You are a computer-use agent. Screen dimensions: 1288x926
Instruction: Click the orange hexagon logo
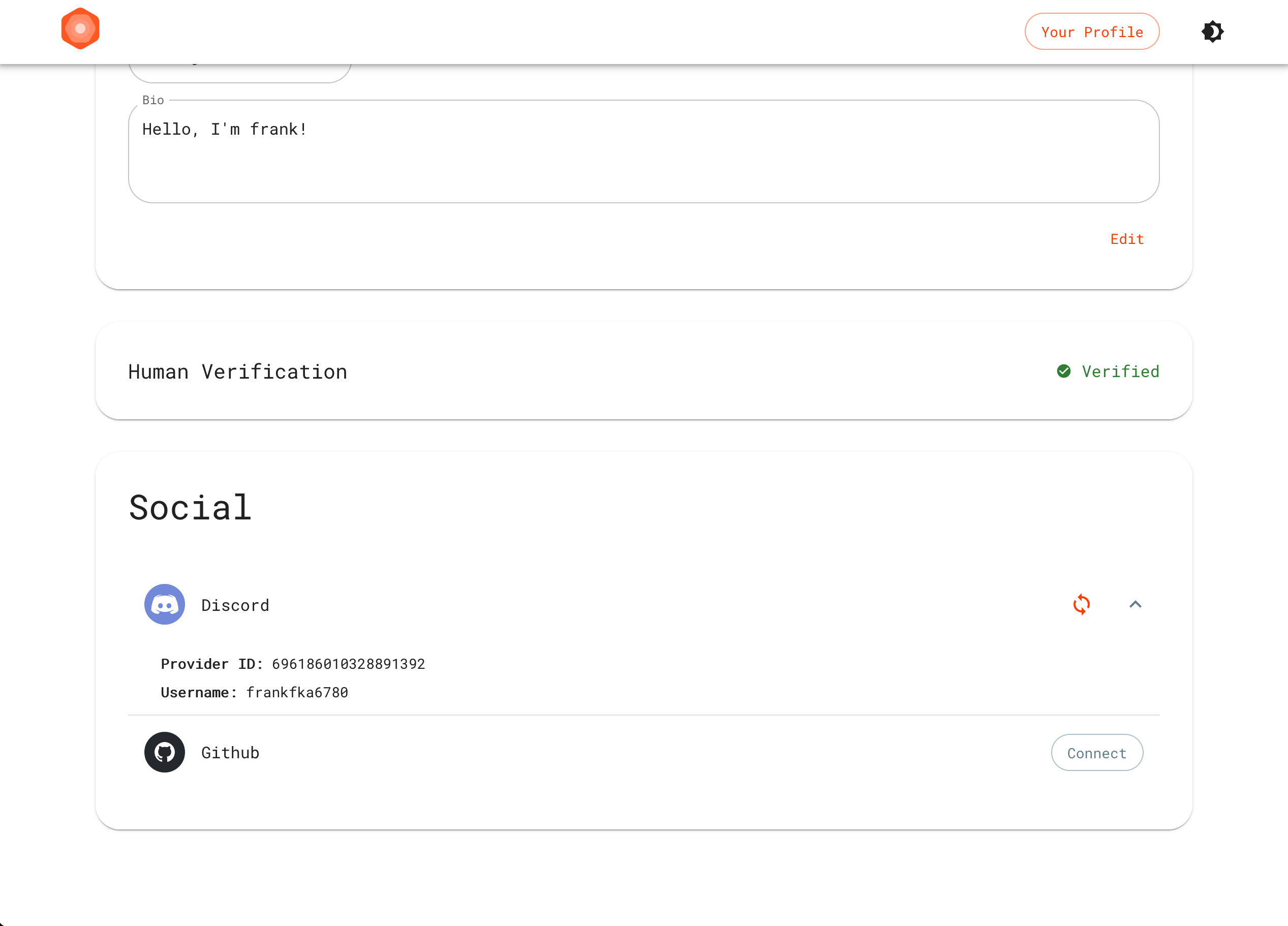[x=80, y=28]
